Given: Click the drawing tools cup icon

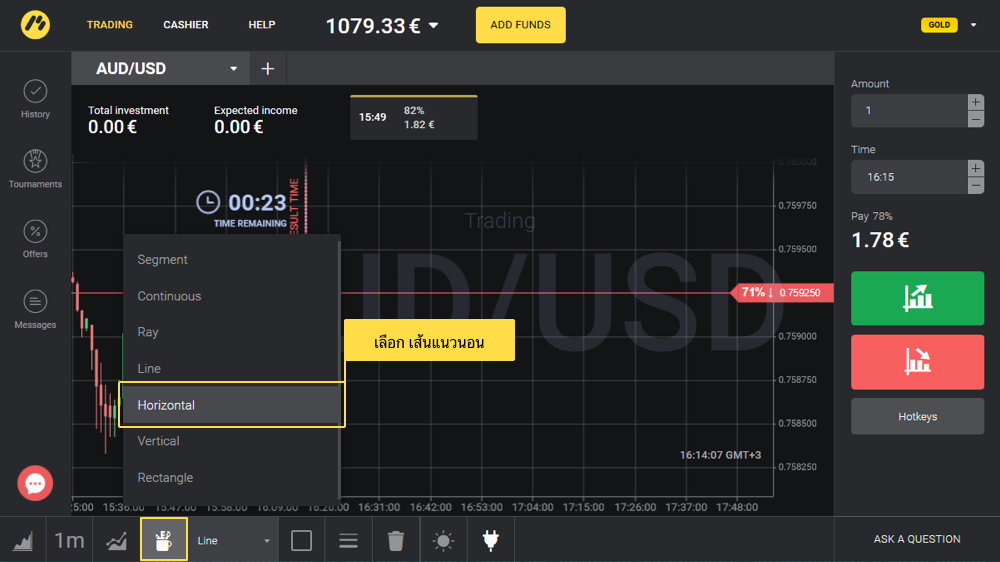Looking at the screenshot, I should tap(163, 540).
